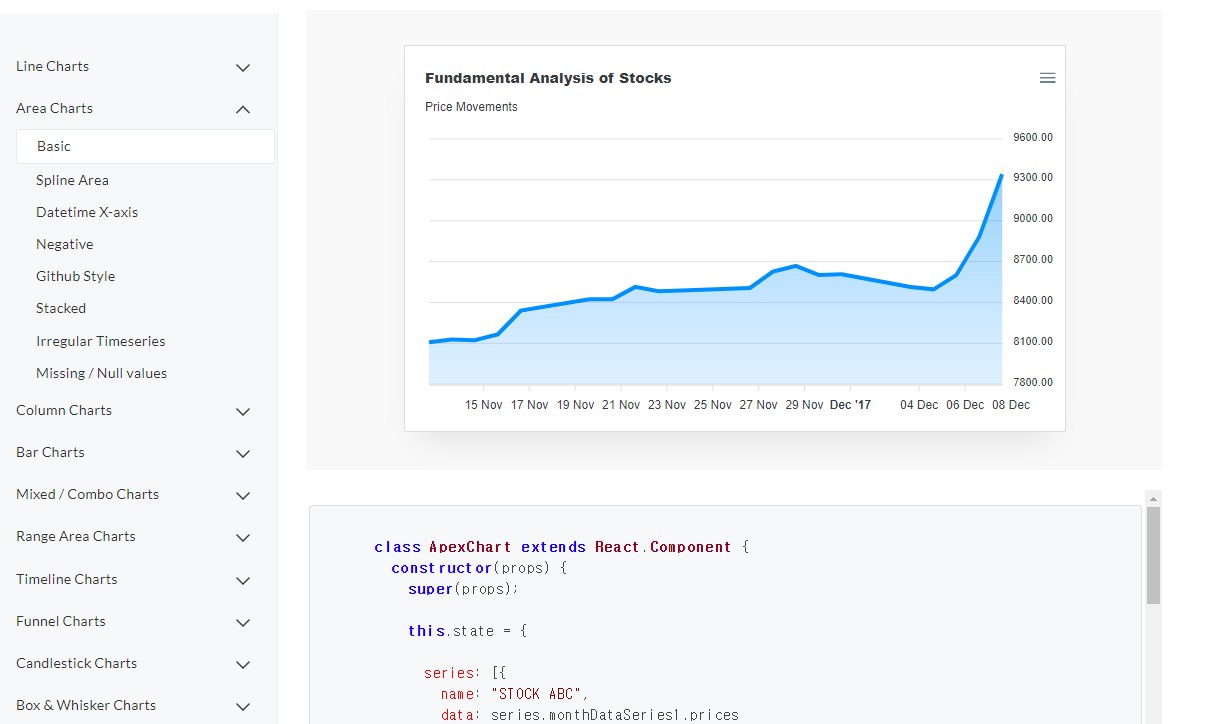Image resolution: width=1211 pixels, height=724 pixels.
Task: Select the Basic area chart item
Action: click(145, 146)
